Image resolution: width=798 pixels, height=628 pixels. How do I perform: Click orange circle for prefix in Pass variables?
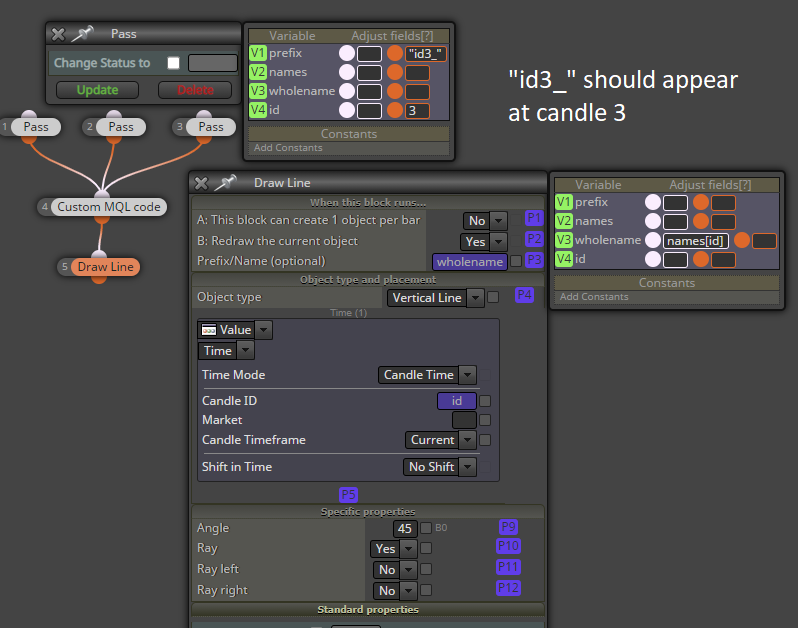(394, 53)
